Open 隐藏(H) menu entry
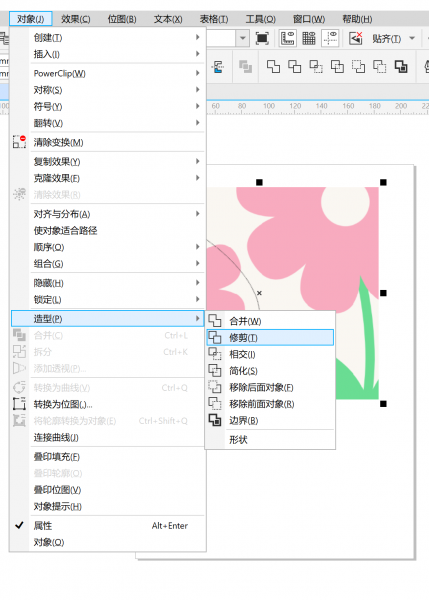This screenshot has height=600, width=429. pyautogui.click(x=108, y=283)
